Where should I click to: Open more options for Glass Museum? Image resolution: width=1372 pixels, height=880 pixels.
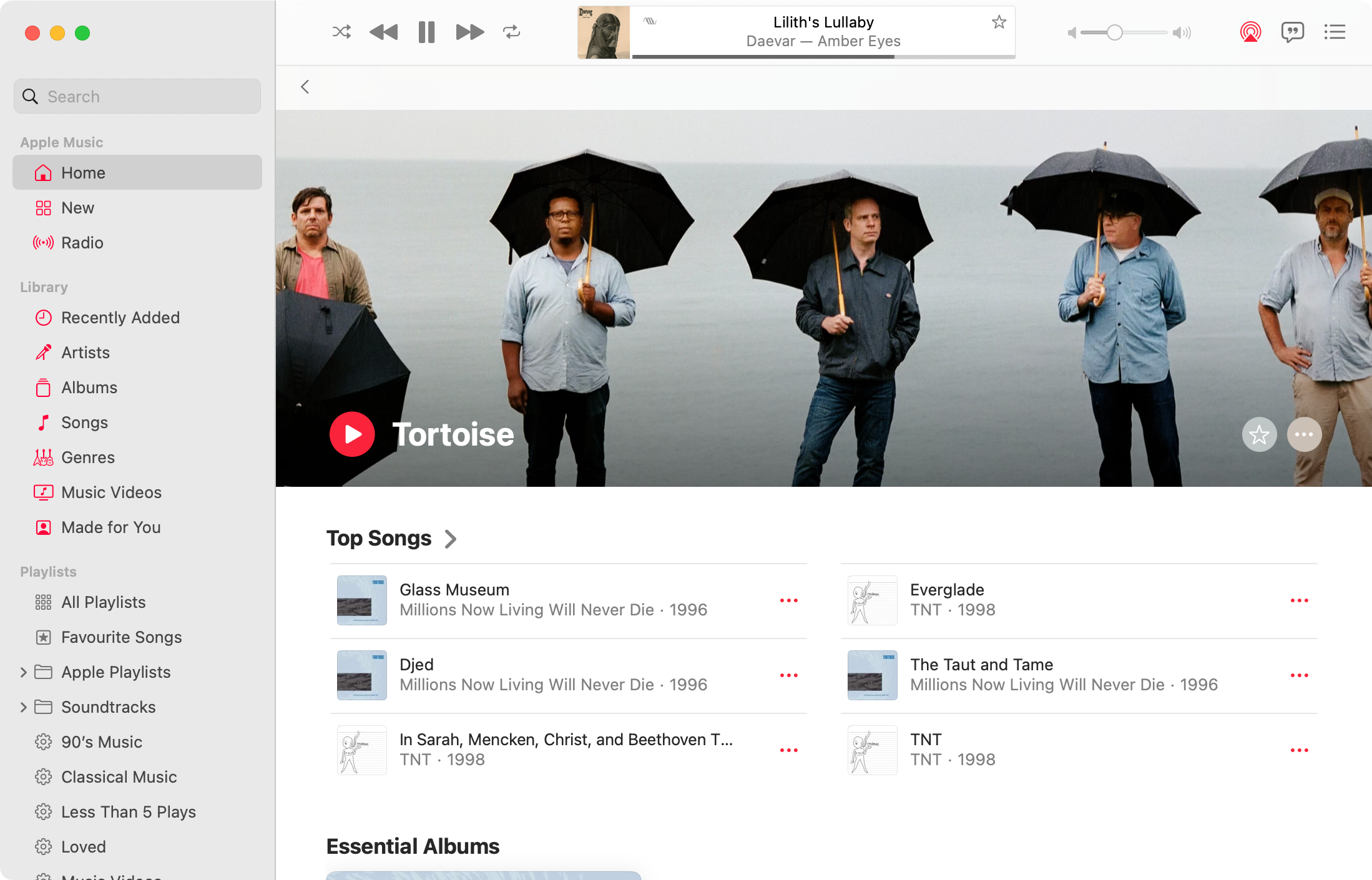(789, 600)
